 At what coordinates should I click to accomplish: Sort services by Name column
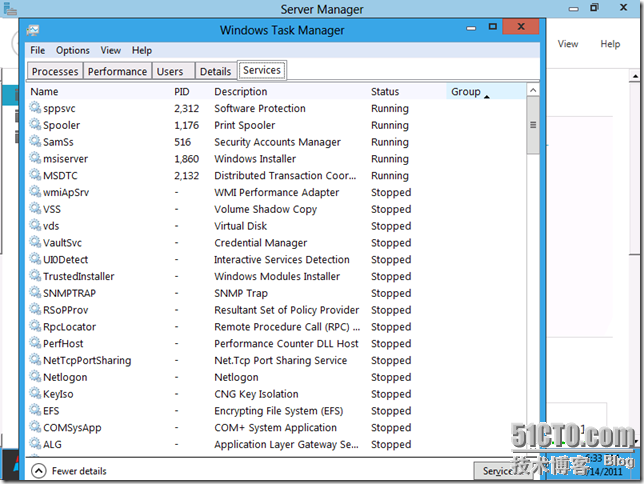(44, 92)
